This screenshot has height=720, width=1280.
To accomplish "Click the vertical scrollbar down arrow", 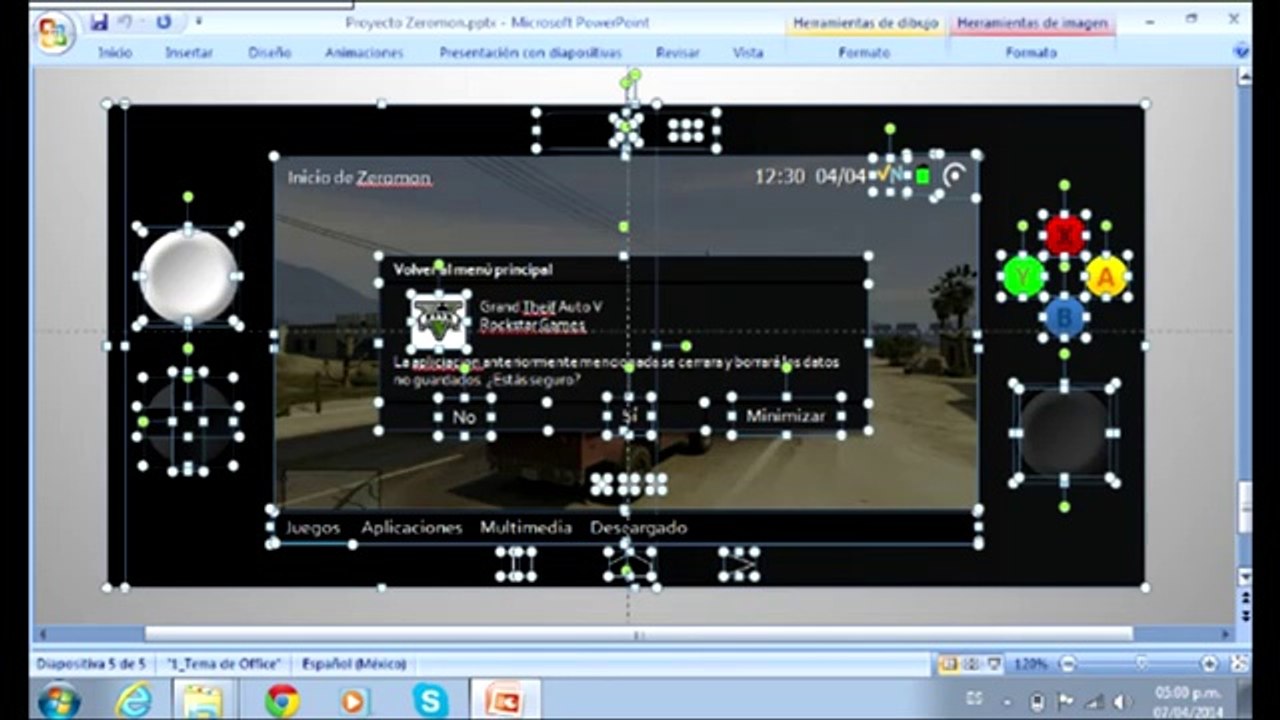I will (x=1244, y=576).
